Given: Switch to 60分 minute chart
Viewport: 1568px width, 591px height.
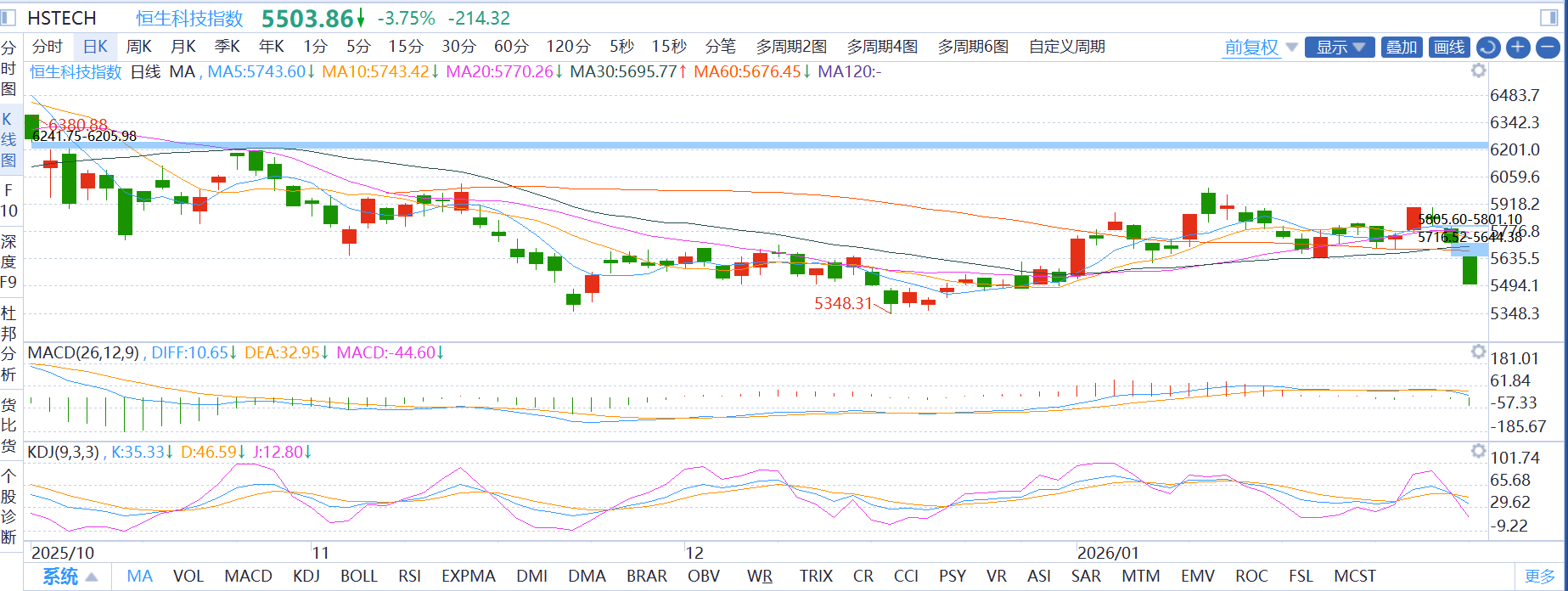Looking at the screenshot, I should point(511,47).
